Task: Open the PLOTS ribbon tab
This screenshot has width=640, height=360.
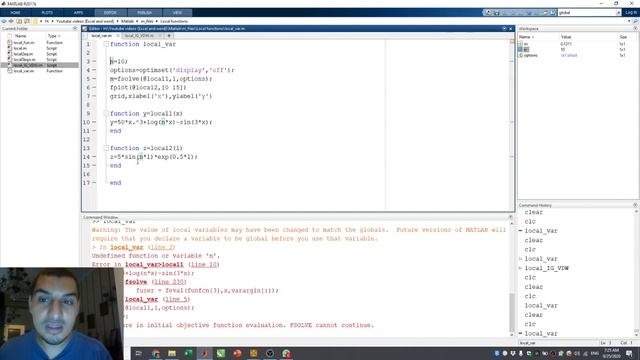Action: click(47, 13)
